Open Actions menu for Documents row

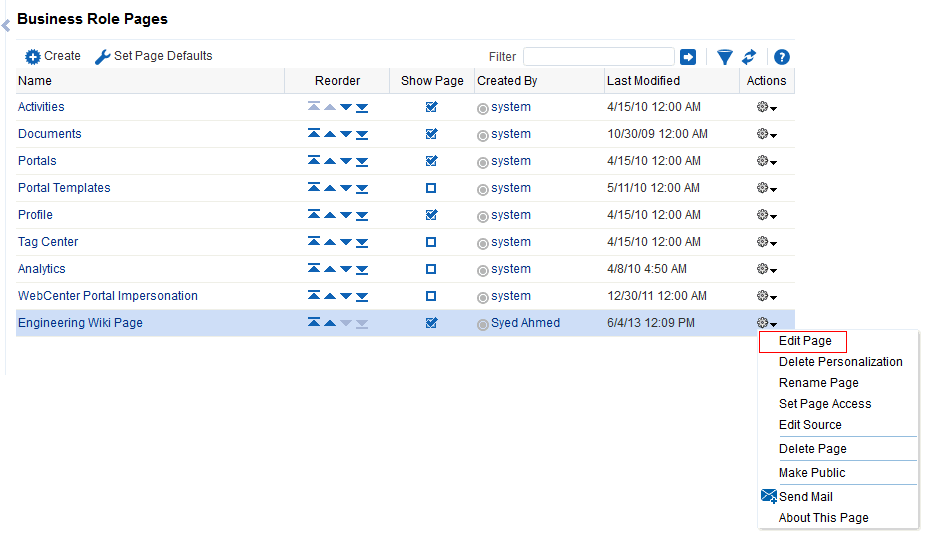click(x=766, y=134)
